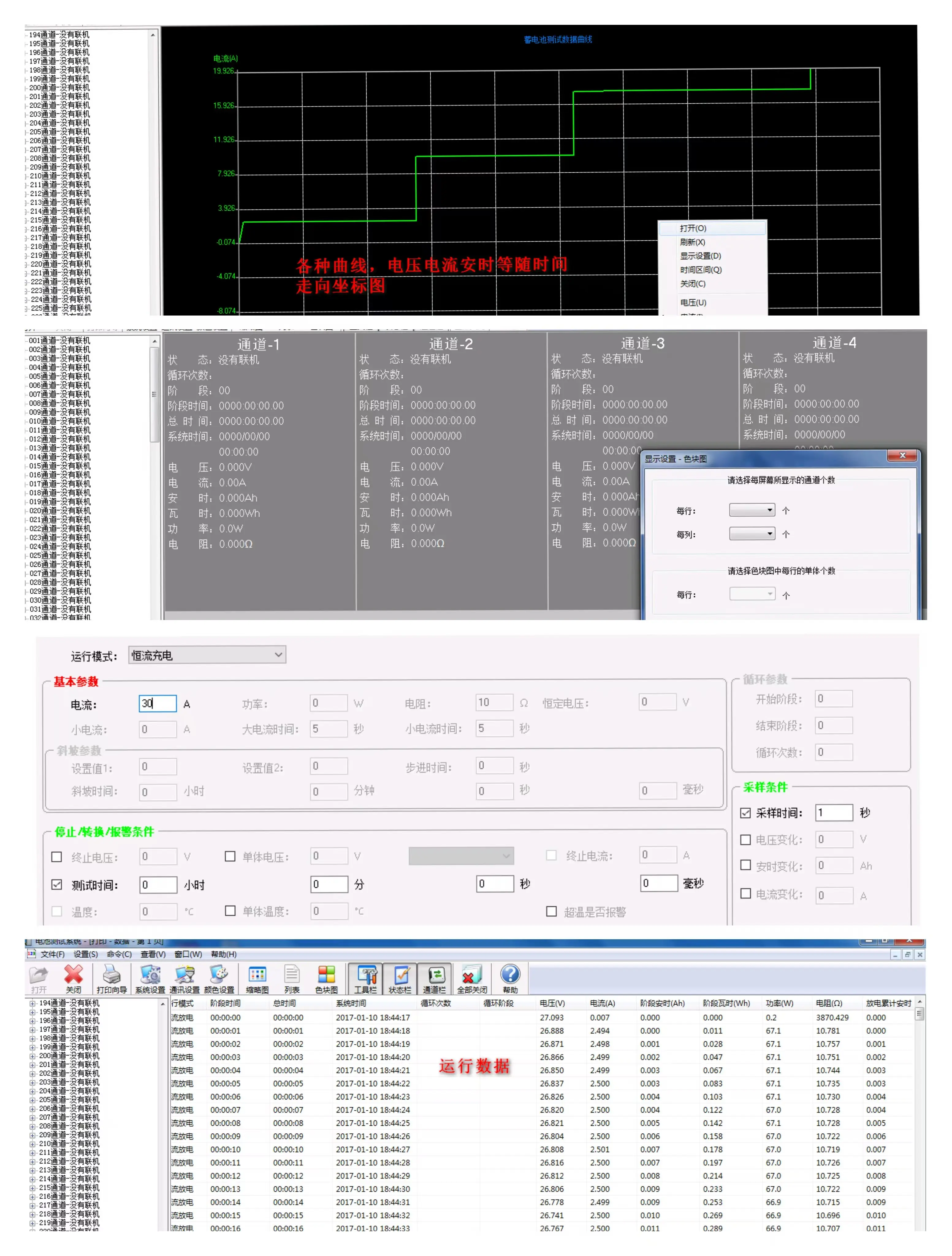Viewport: 952px width, 1256px height.
Task: Click the scroll-up arrow of the curve window channel list
Action: pos(153,35)
